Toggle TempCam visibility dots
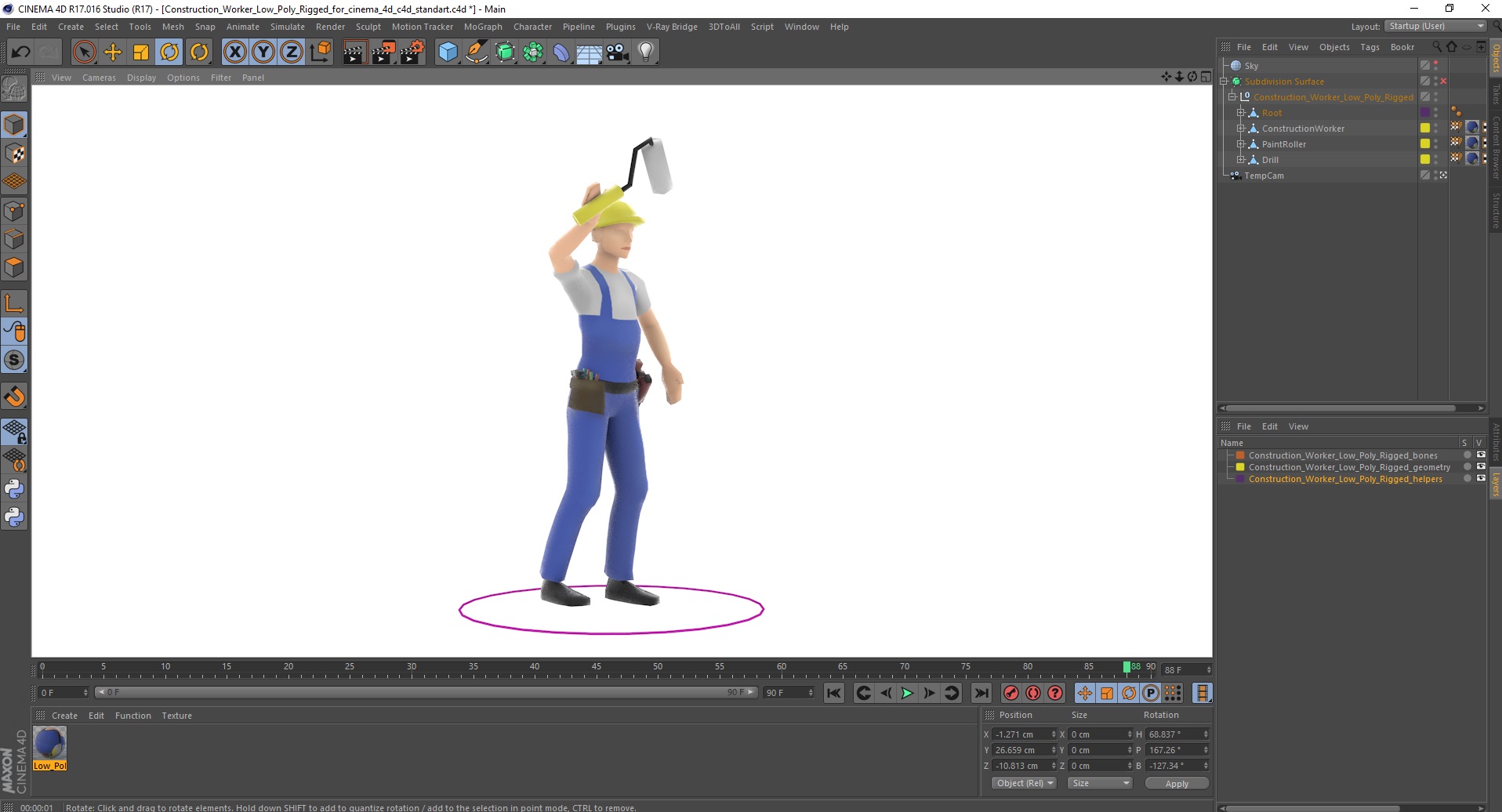The height and width of the screenshot is (812, 1502). pos(1436,176)
